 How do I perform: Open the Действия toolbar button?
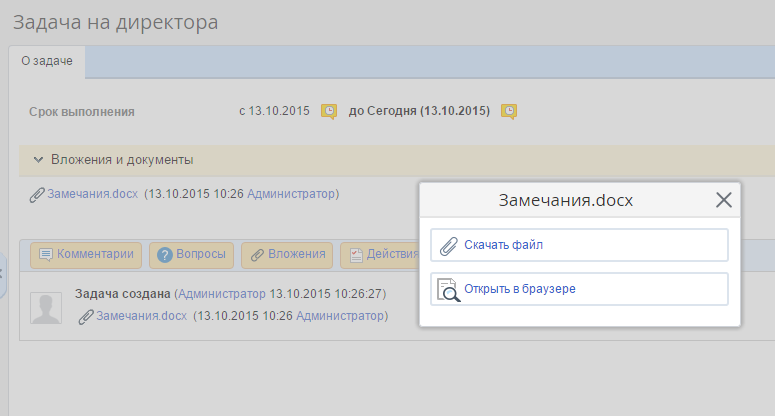click(x=380, y=255)
